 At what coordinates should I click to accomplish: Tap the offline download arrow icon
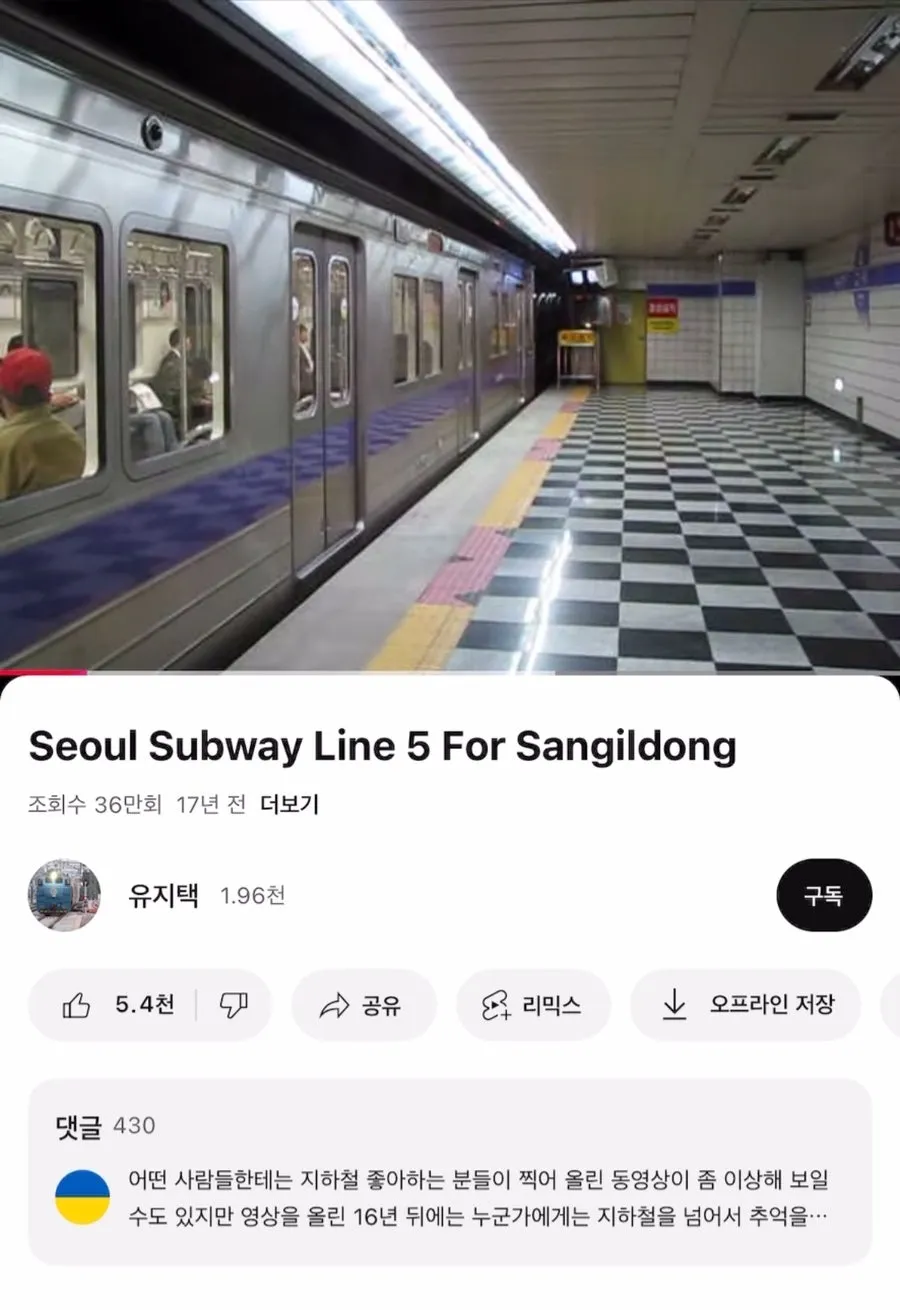click(676, 1005)
